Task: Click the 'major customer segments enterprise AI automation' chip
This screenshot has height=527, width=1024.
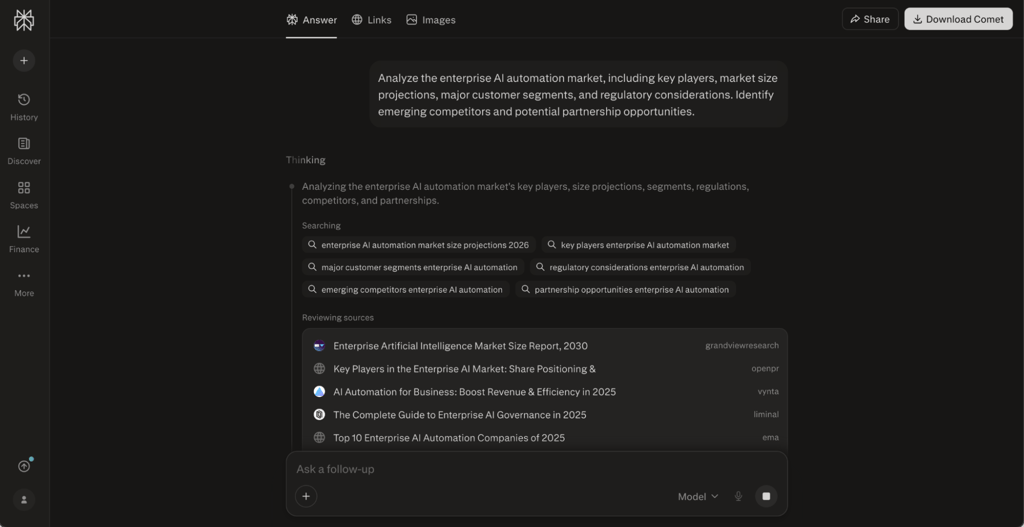Action: tap(413, 267)
